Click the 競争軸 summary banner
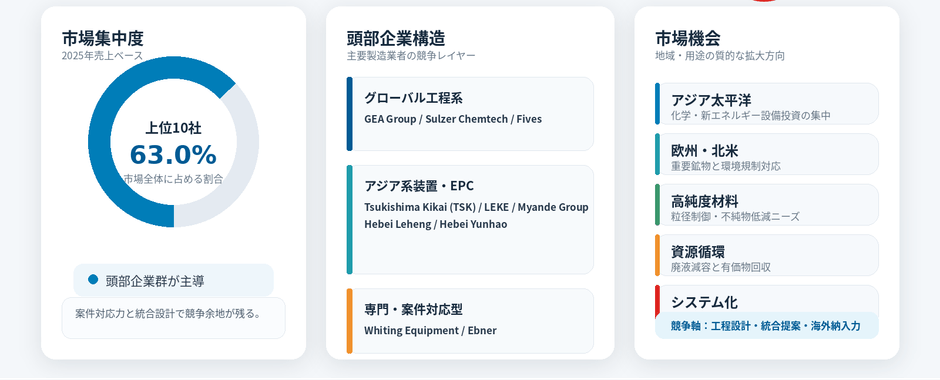Viewport: 940px width, 380px height. click(x=767, y=325)
